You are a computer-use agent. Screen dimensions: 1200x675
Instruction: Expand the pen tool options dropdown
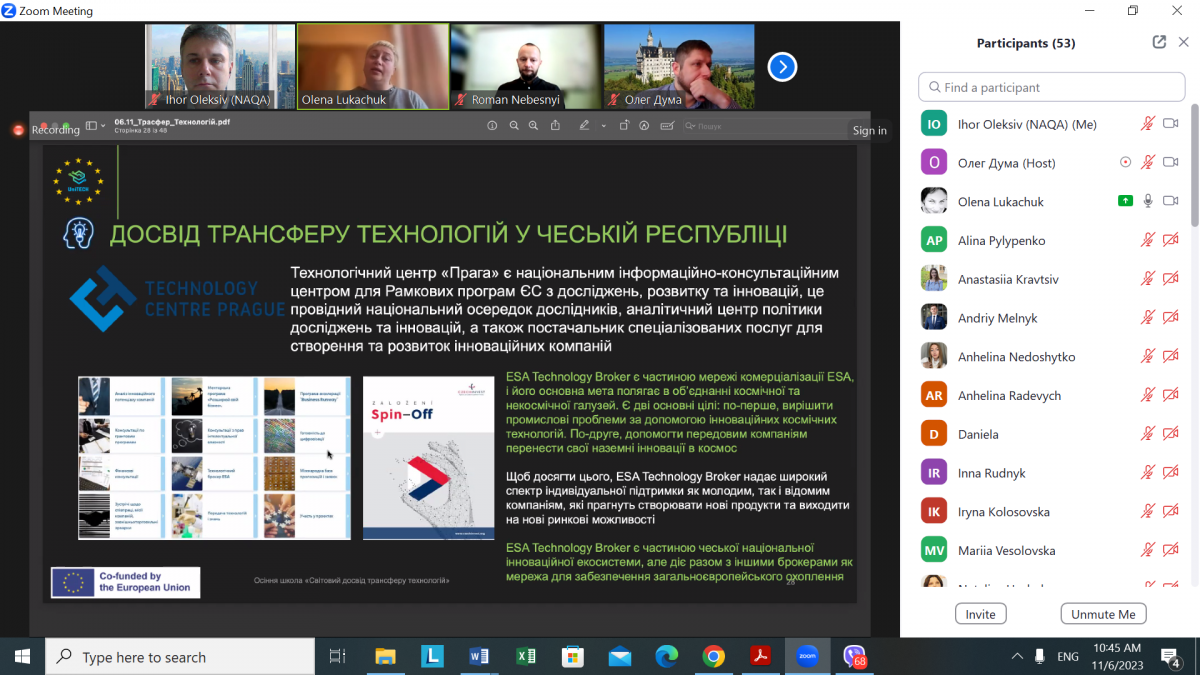603,126
